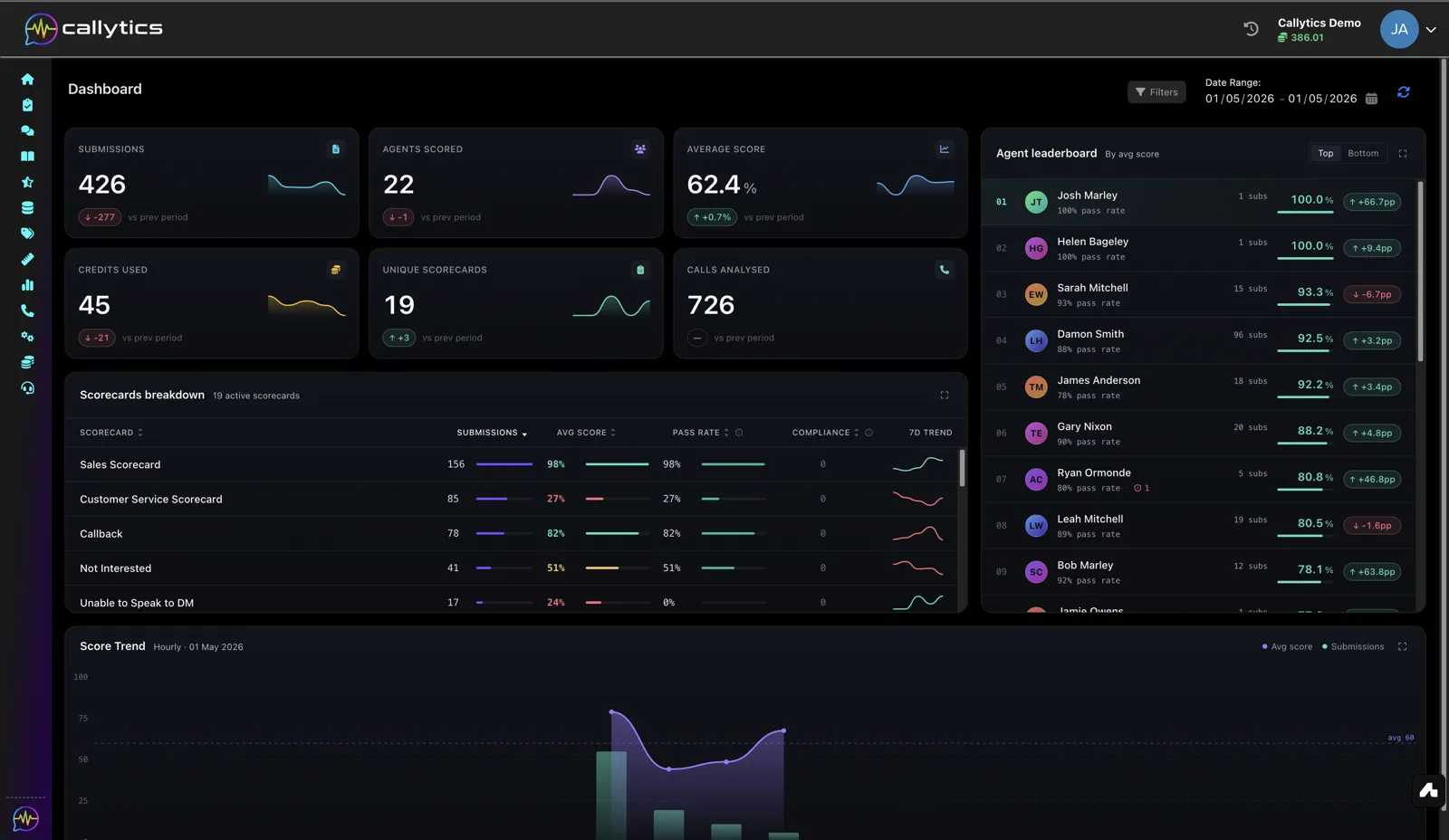Select Josh Marley in leaderboard
Image resolution: width=1449 pixels, height=840 pixels.
[x=1199, y=202]
